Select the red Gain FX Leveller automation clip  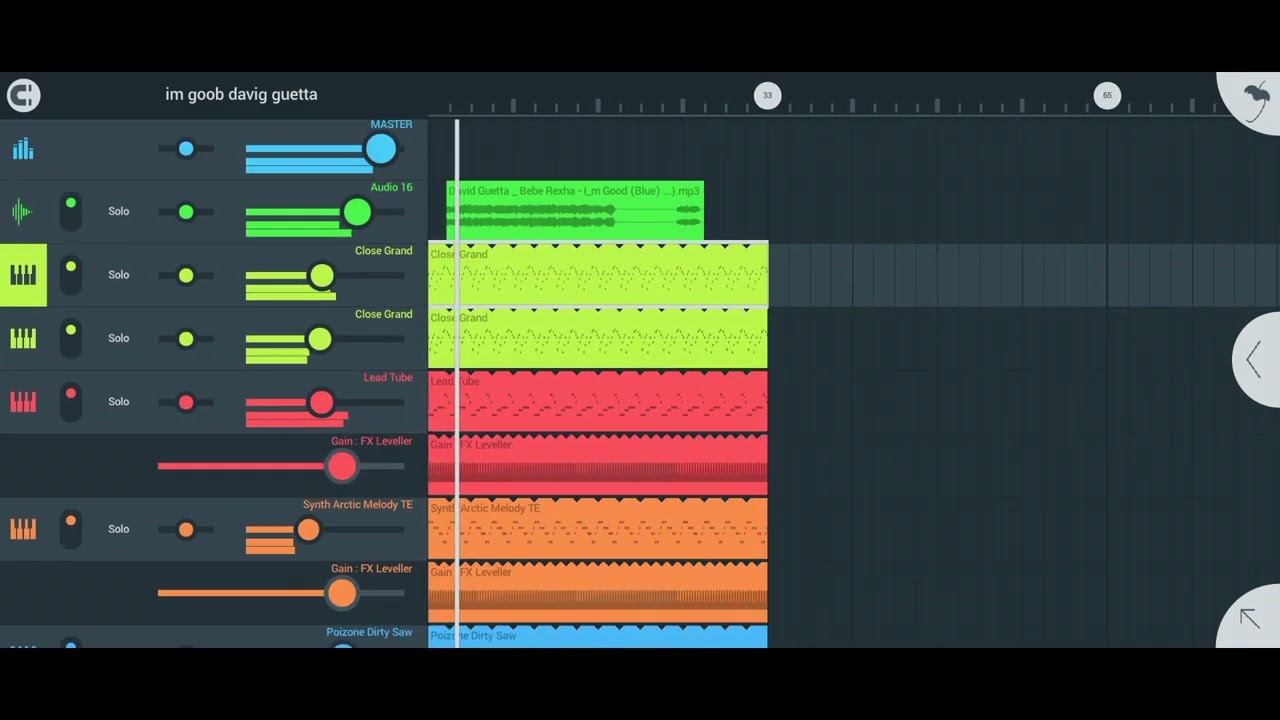tap(598, 465)
